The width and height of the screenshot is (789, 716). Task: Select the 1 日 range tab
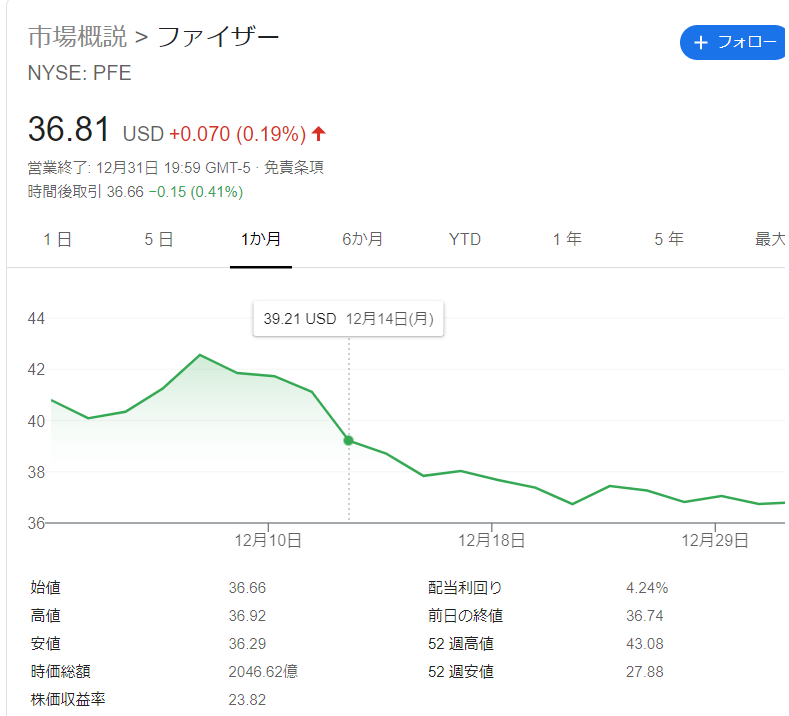[x=57, y=240]
